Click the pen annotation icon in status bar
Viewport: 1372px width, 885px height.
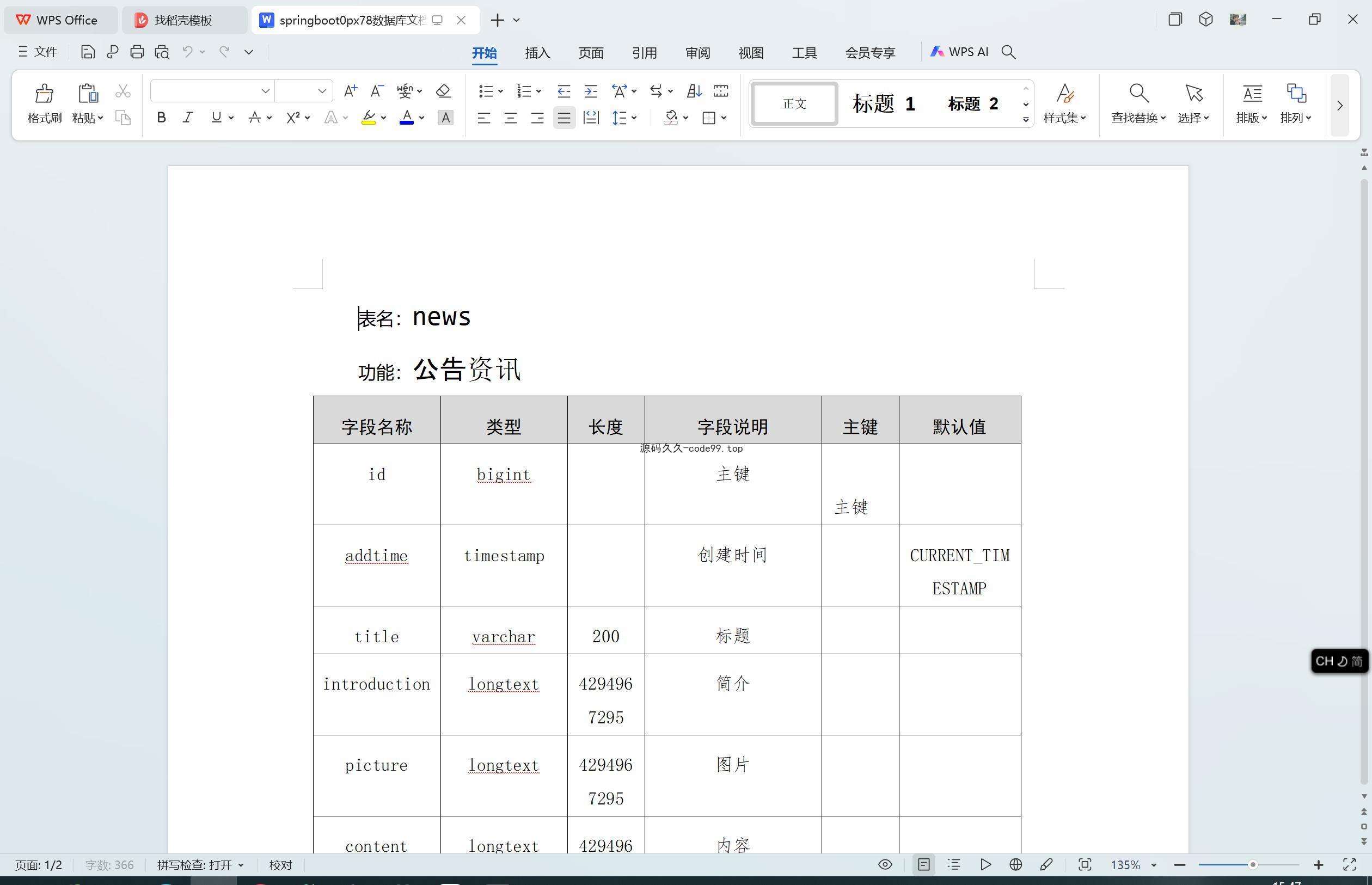click(1046, 864)
